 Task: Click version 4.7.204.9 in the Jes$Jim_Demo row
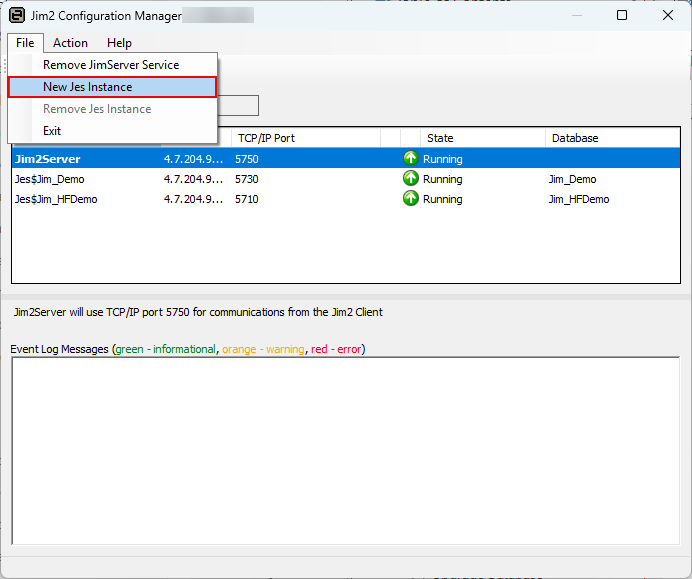pos(193,179)
